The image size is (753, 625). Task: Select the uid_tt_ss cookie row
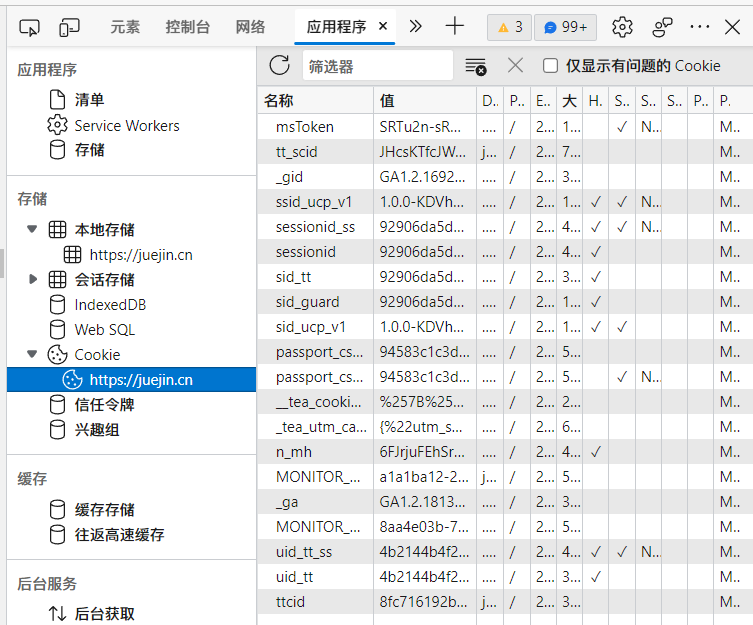click(x=505, y=551)
